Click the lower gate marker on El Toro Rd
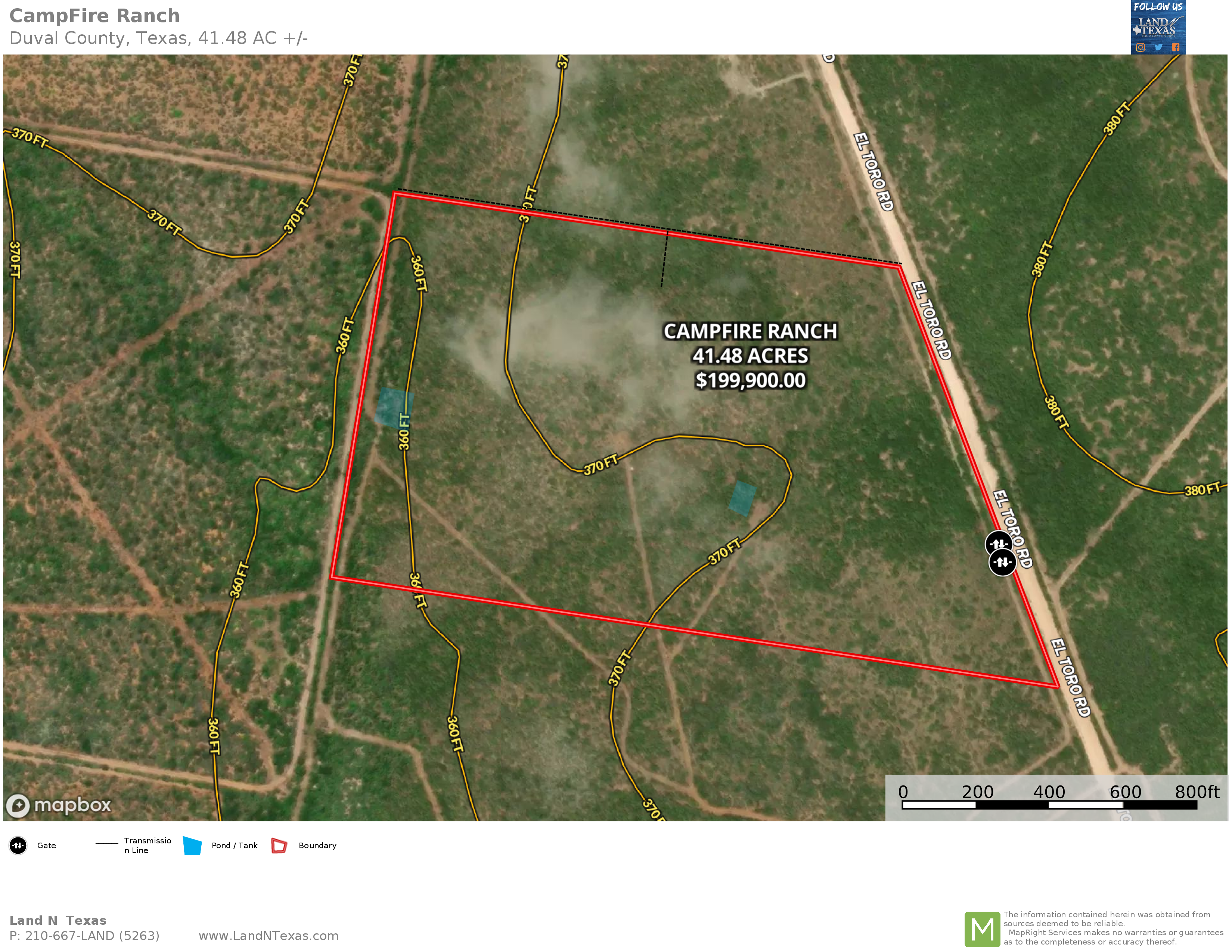The image size is (1232, 952). (1003, 563)
